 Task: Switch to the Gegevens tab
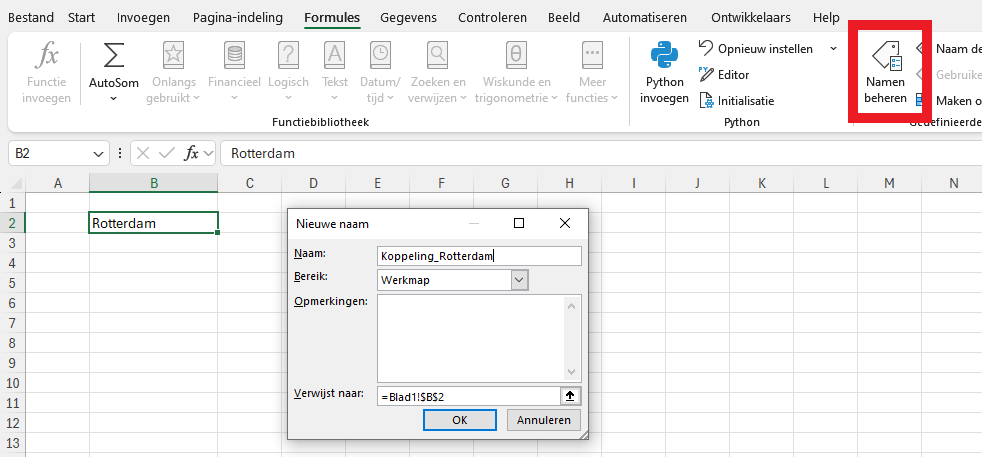408,18
